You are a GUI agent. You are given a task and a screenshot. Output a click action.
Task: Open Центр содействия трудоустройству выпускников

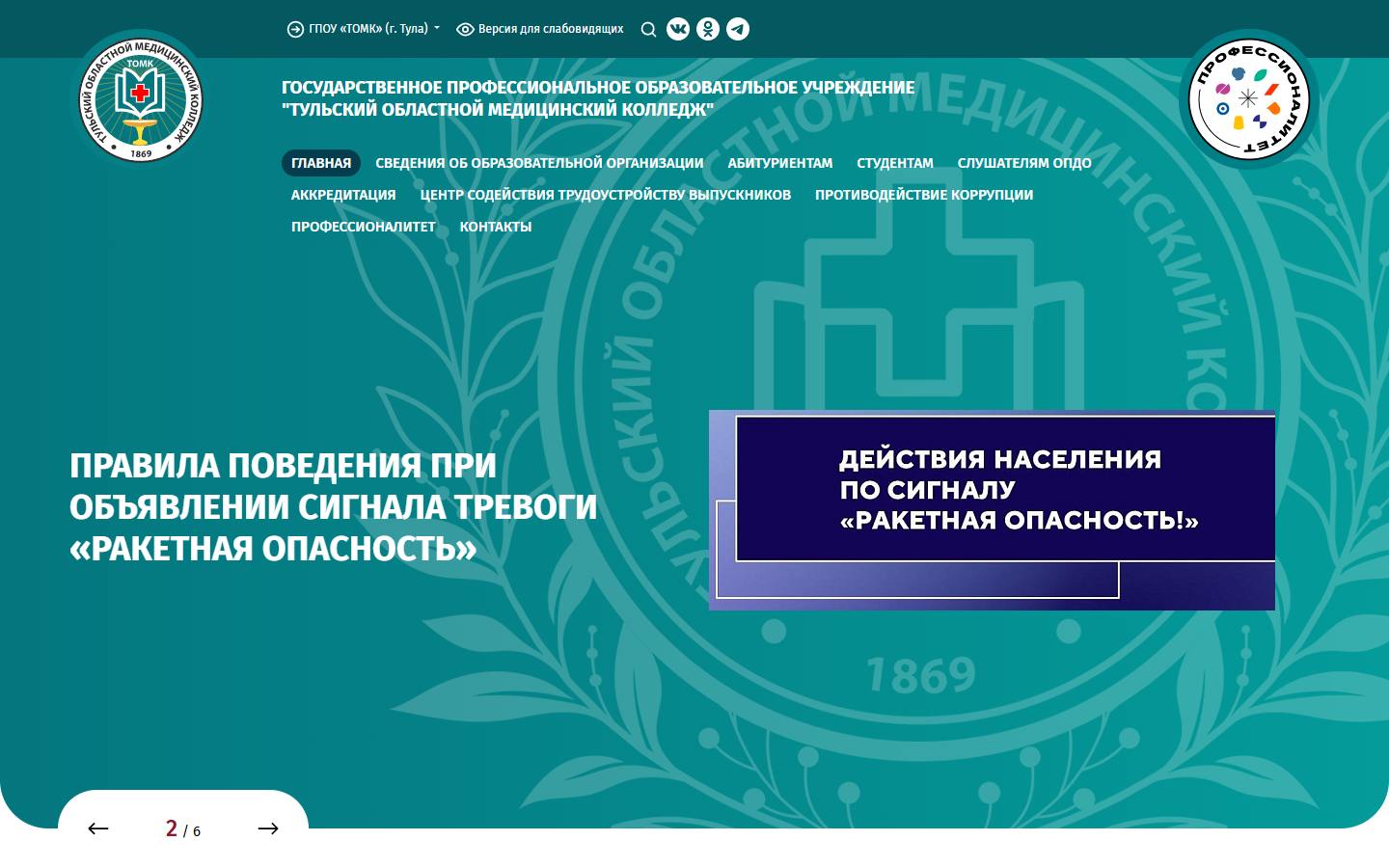pos(606,195)
